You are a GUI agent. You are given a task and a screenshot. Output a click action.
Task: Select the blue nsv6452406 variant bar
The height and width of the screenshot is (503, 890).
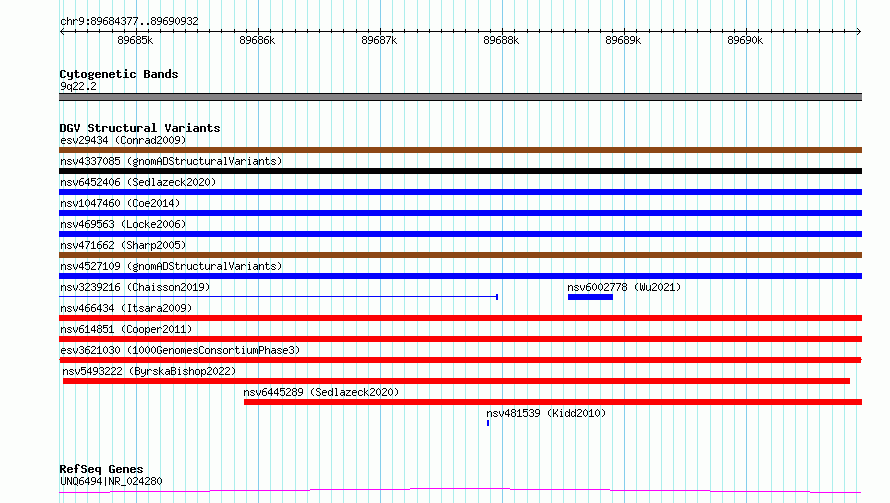click(x=460, y=192)
